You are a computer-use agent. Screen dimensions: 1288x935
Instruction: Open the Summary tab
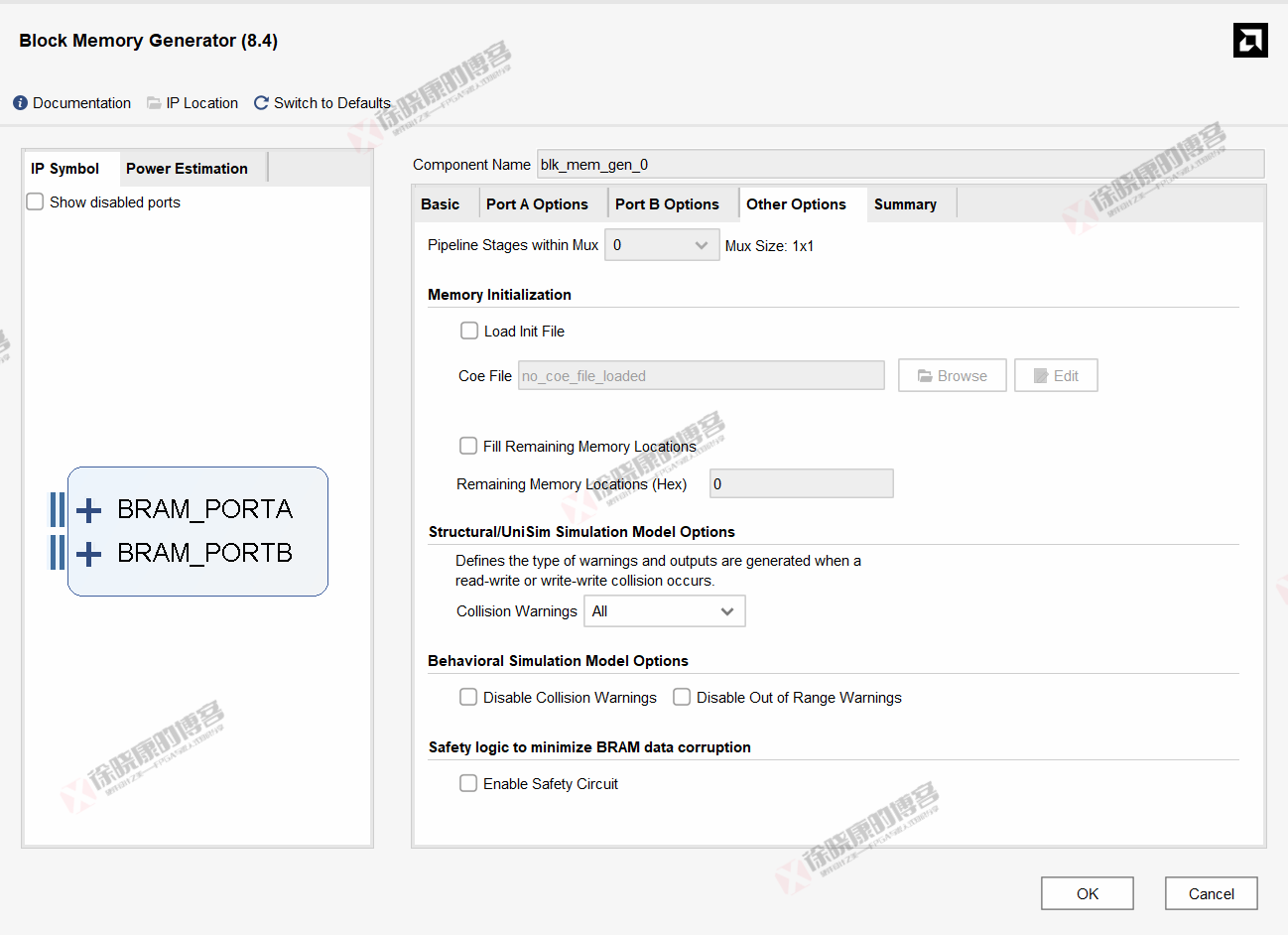click(905, 202)
